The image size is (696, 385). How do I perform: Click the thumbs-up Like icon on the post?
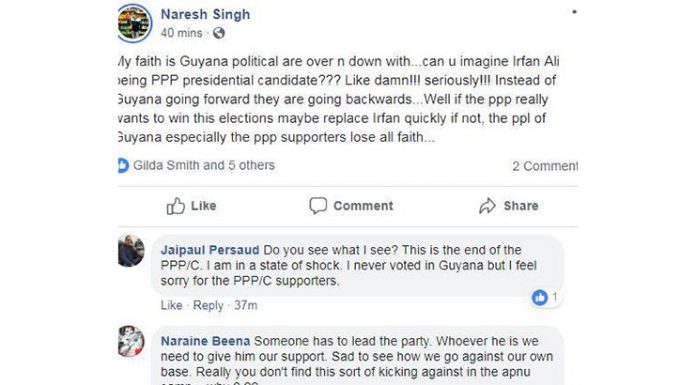click(176, 206)
